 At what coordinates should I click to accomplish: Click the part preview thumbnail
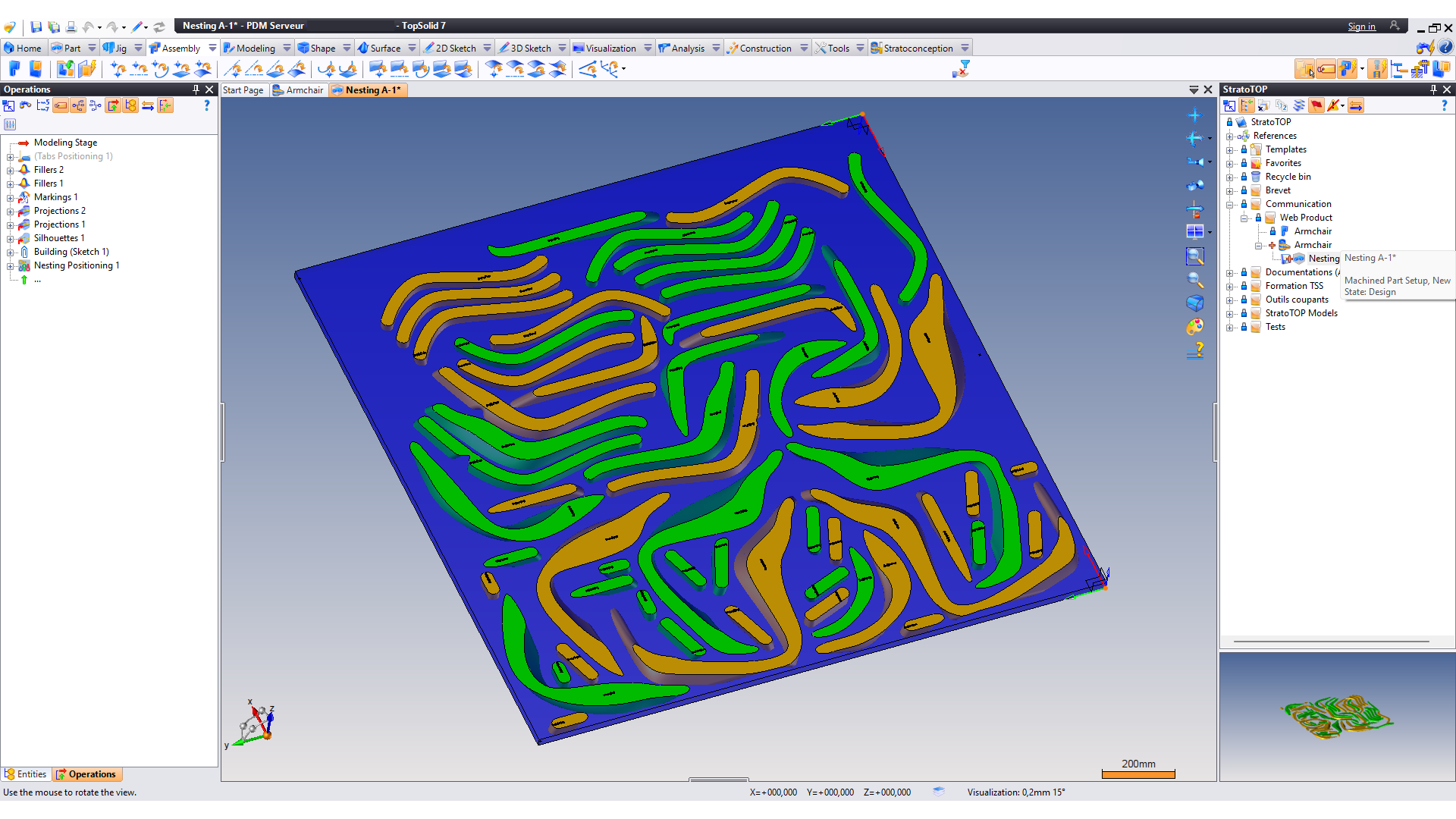(x=1337, y=716)
